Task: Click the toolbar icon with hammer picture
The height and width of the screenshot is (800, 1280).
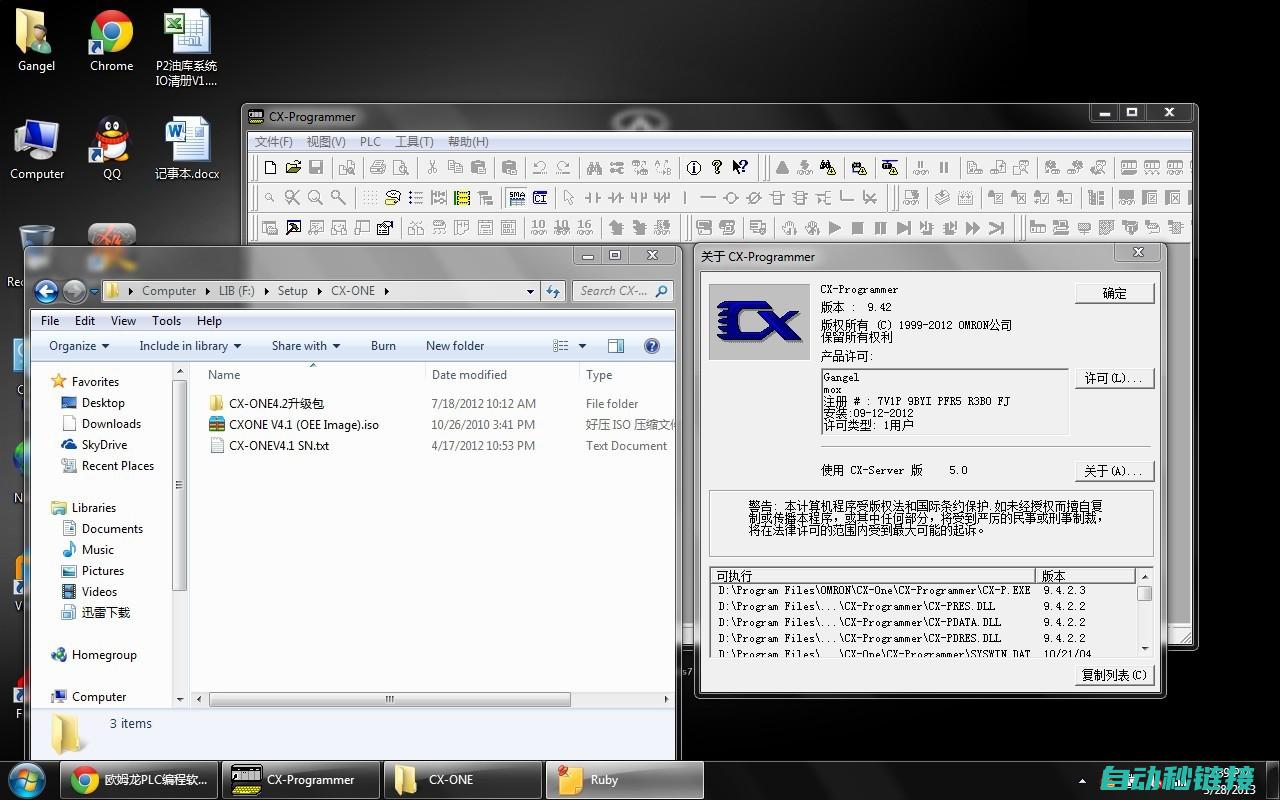Action: point(293,227)
